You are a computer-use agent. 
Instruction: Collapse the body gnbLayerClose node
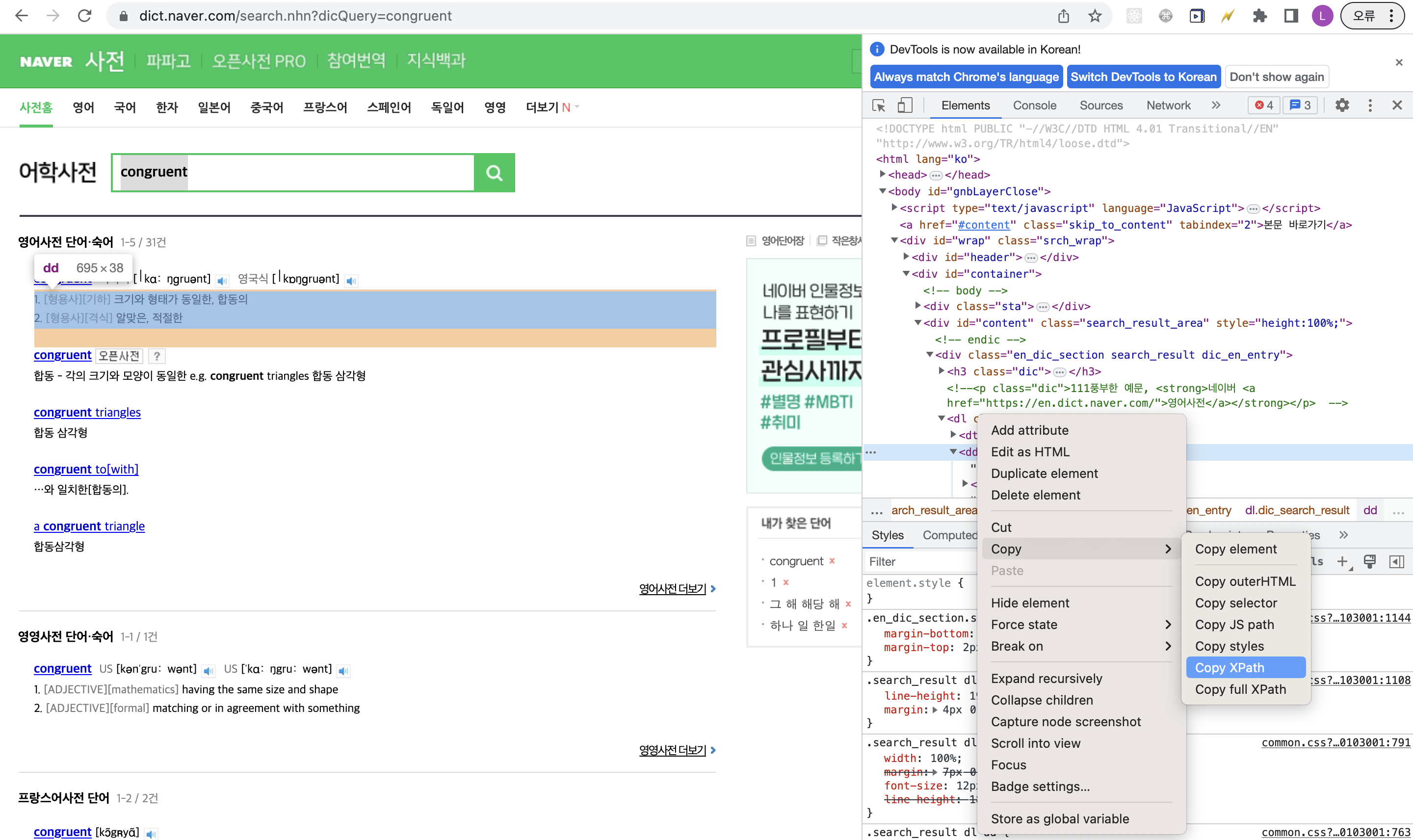[x=882, y=191]
